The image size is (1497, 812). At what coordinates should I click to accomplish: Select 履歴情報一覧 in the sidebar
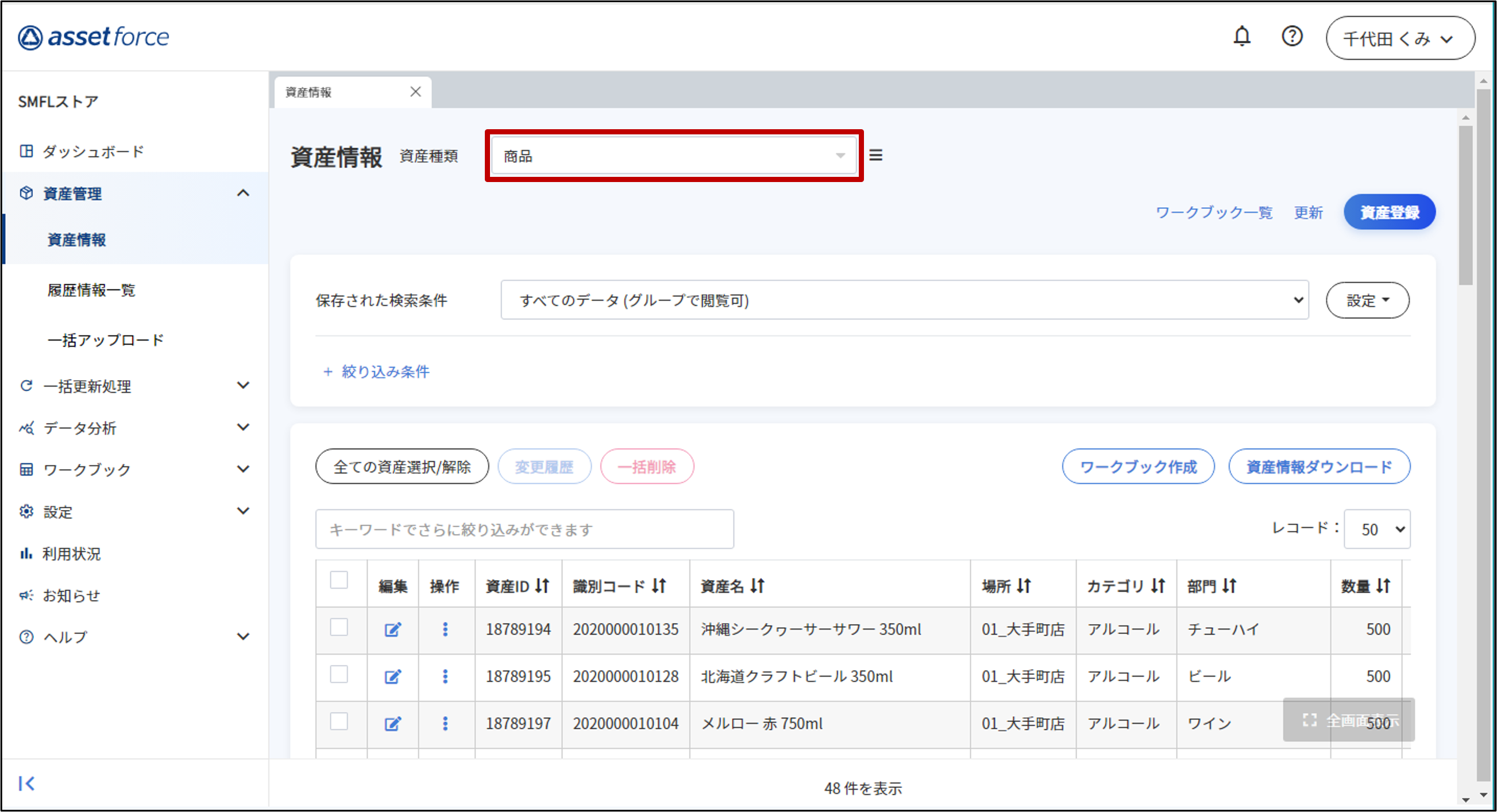coord(91,290)
